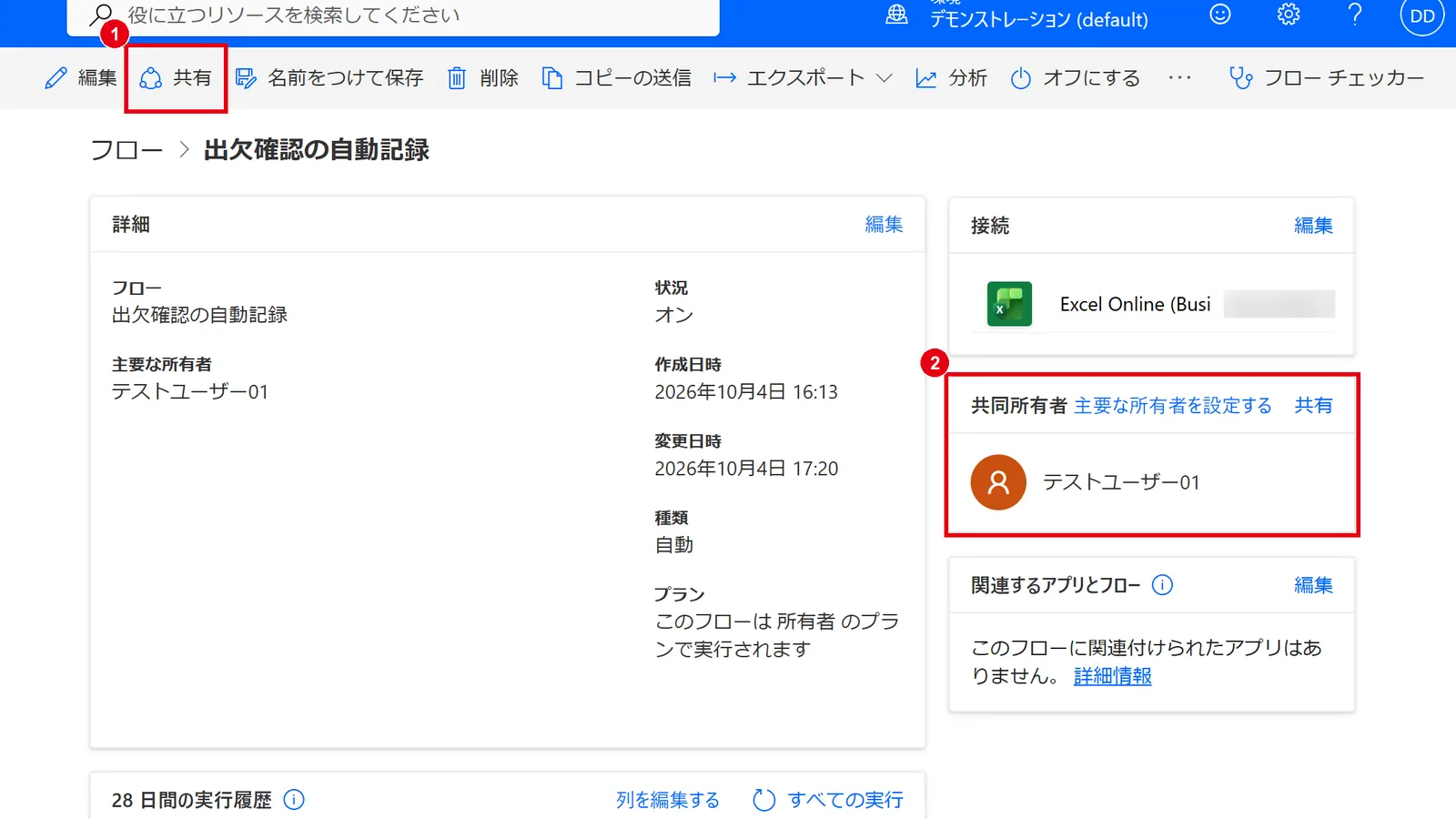Focus the resource search field
The image size is (1456, 819).
pyautogui.click(x=393, y=15)
